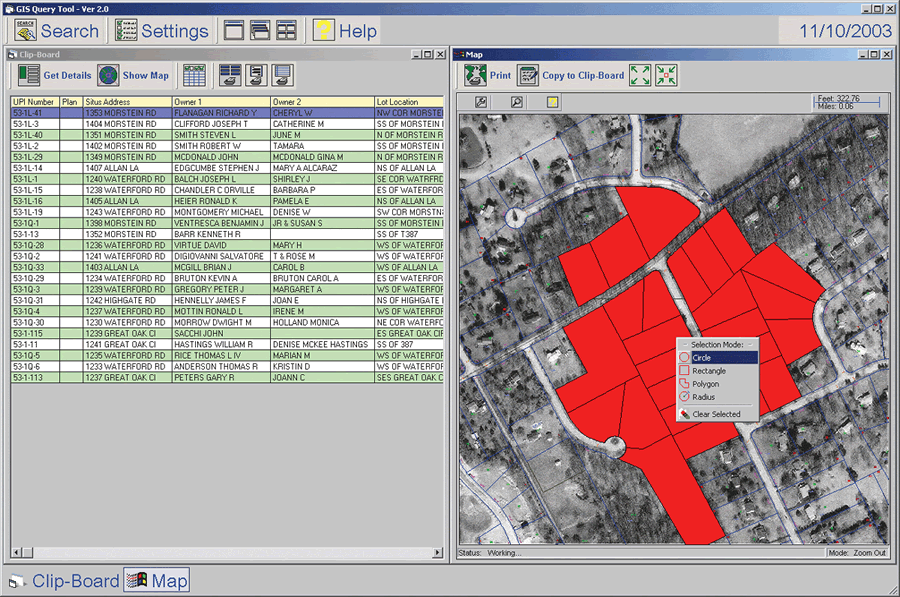900x597 pixels.
Task: Click the Lot Location column header
Action: tap(409, 102)
